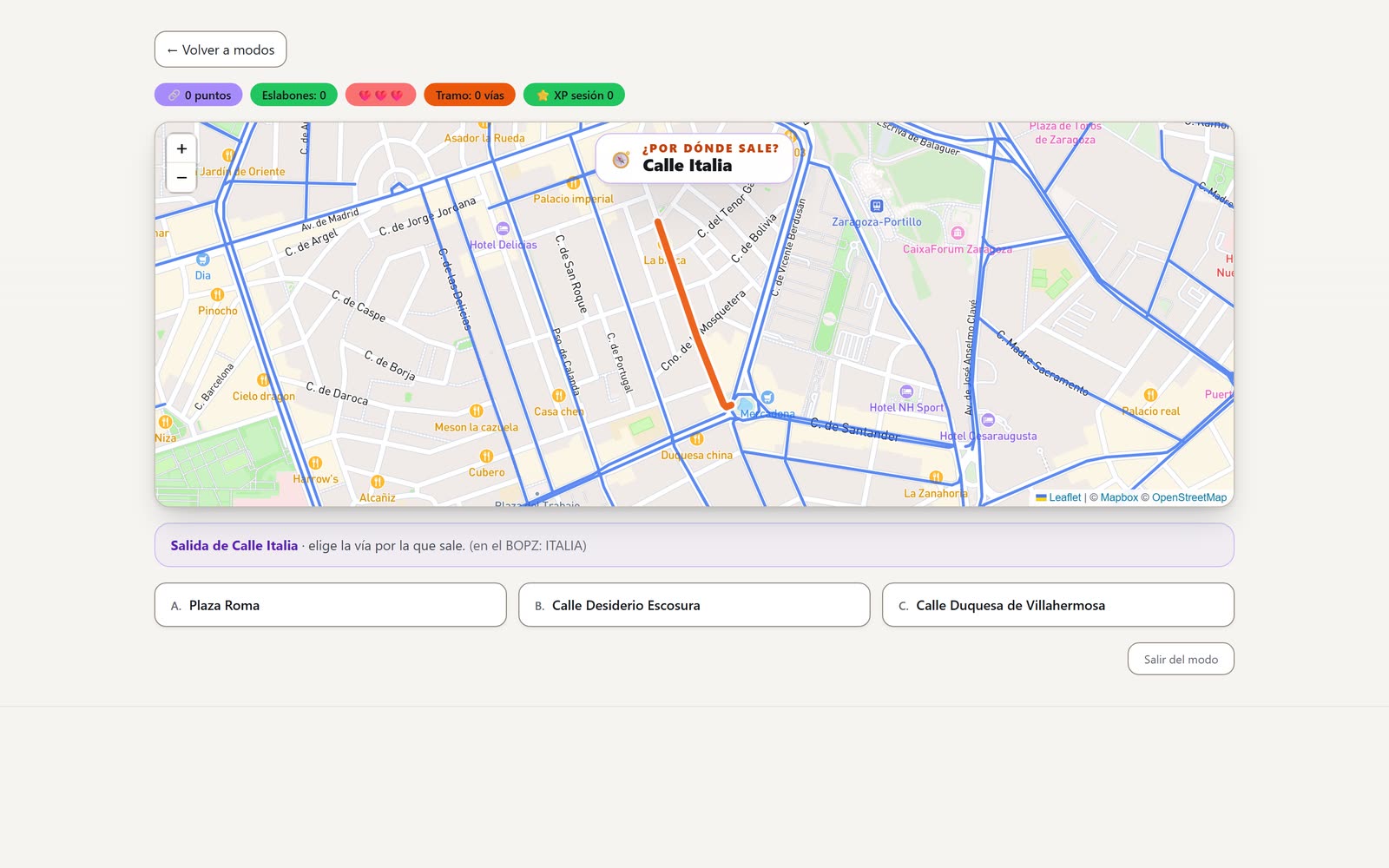Zoom in the map with plus button

pyautogui.click(x=181, y=148)
